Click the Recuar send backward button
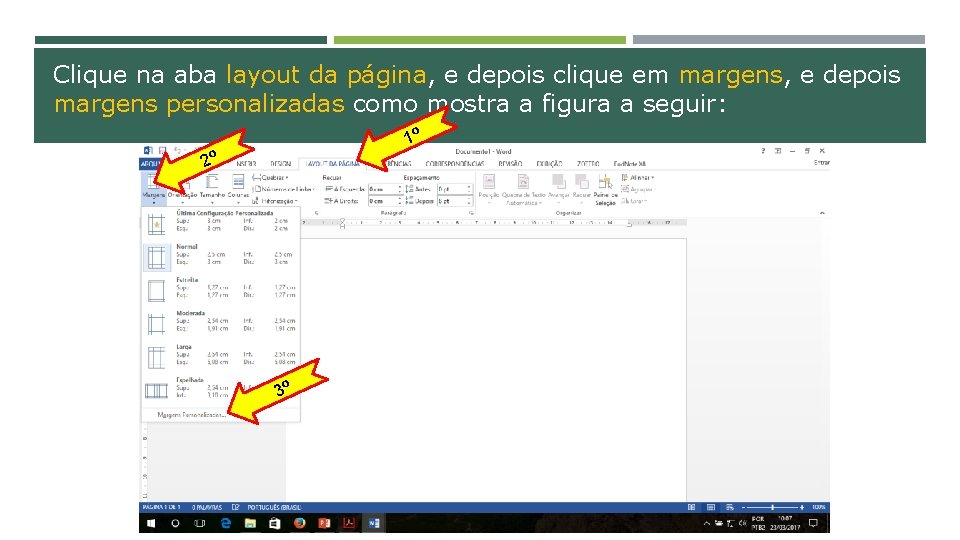This screenshot has height=540, width=960. (582, 188)
